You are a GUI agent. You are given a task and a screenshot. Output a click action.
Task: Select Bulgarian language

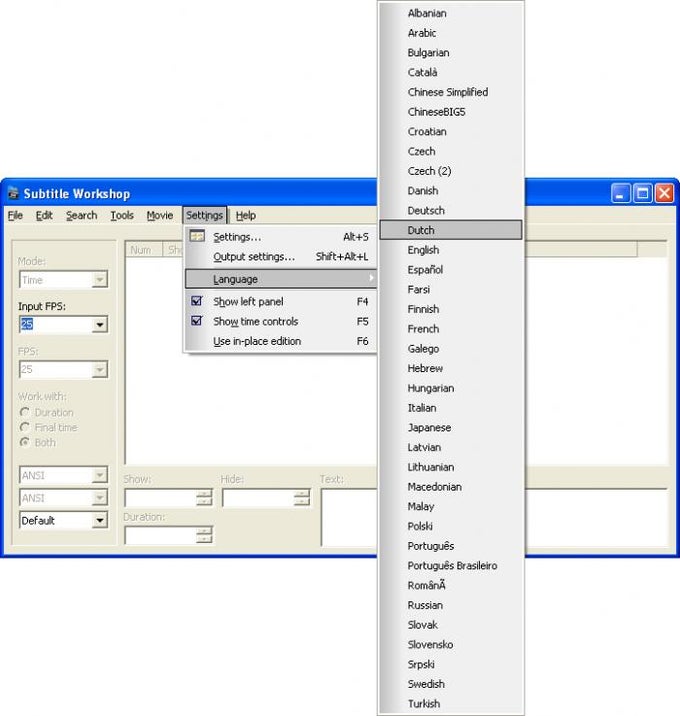point(451,53)
